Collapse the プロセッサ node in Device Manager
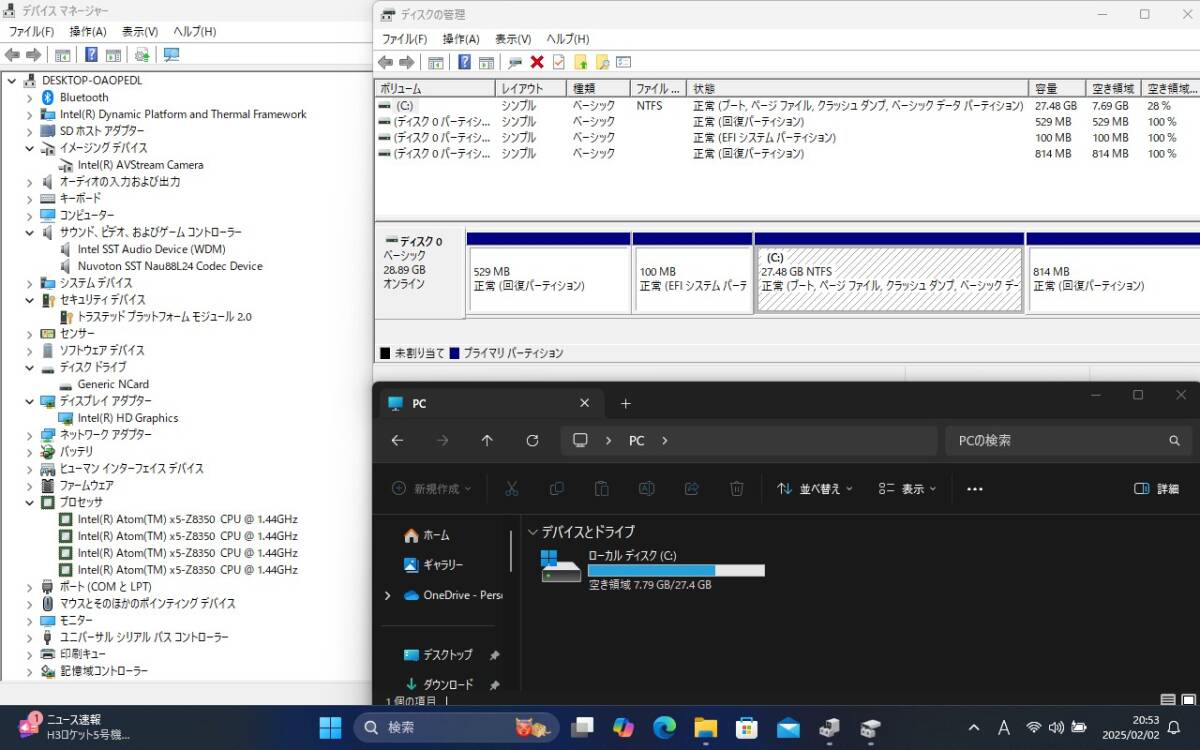1200x750 pixels. tap(30, 502)
